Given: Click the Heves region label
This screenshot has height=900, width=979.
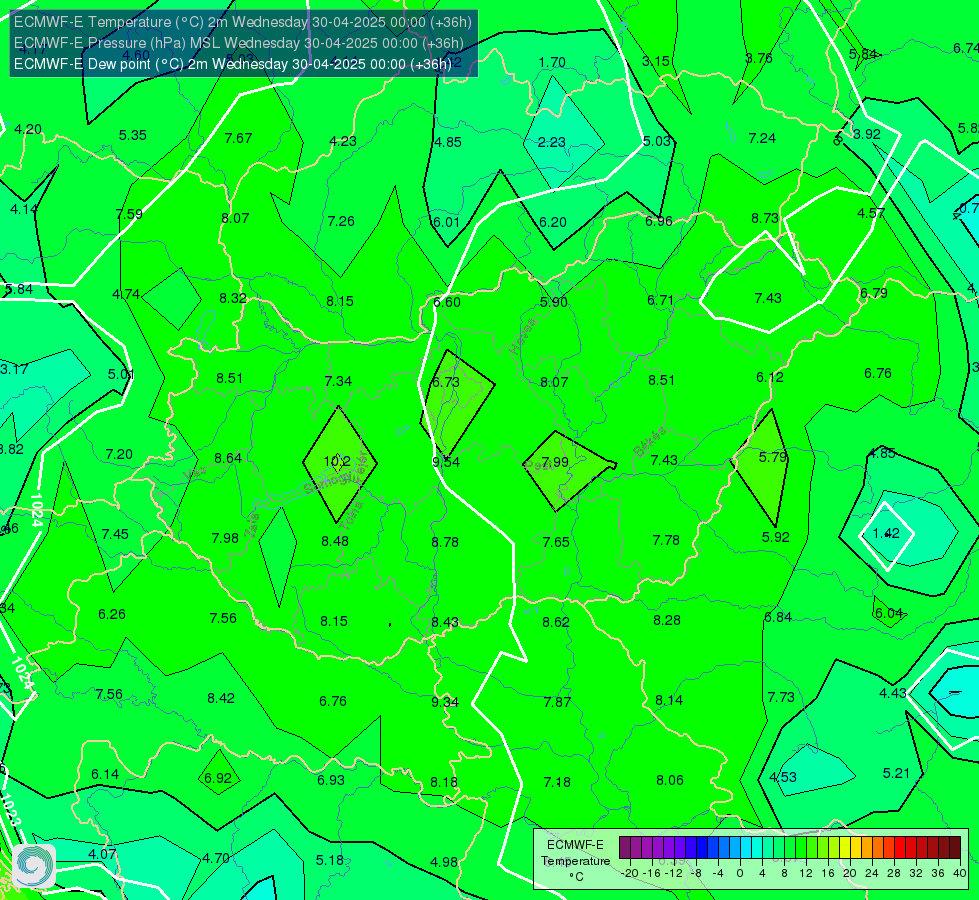Looking at the screenshot, I should pyautogui.click(x=524, y=337).
